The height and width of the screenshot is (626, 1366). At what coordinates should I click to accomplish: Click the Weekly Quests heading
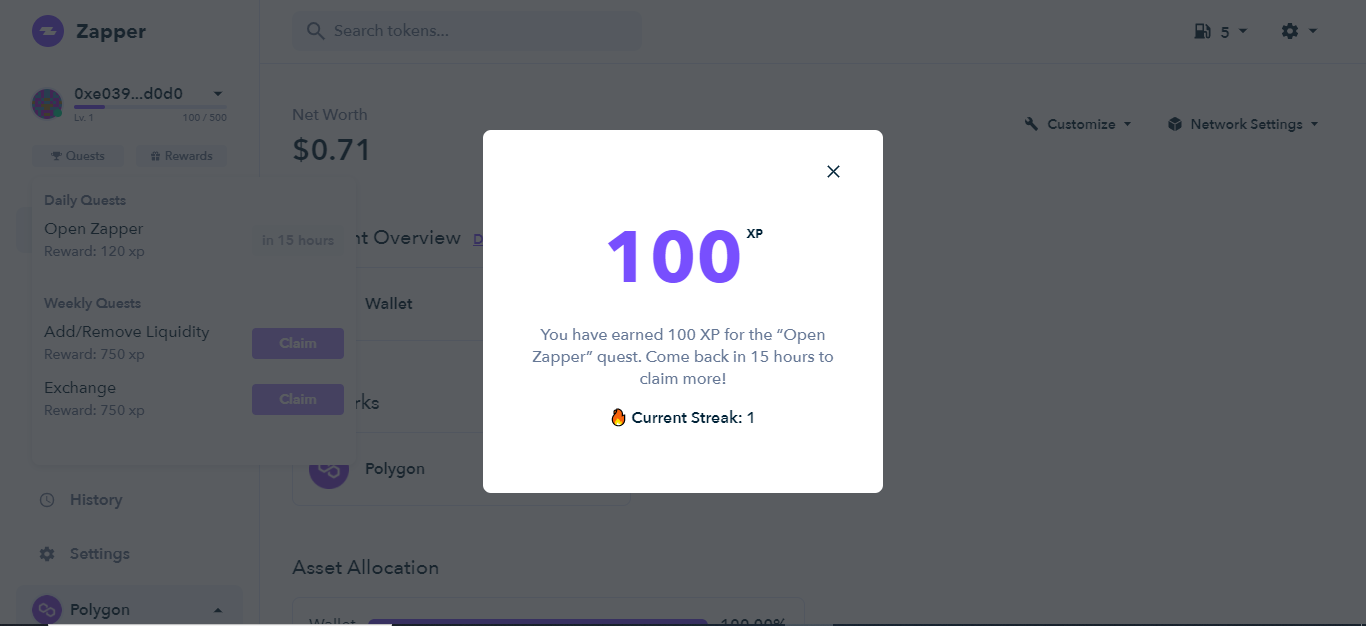92,303
